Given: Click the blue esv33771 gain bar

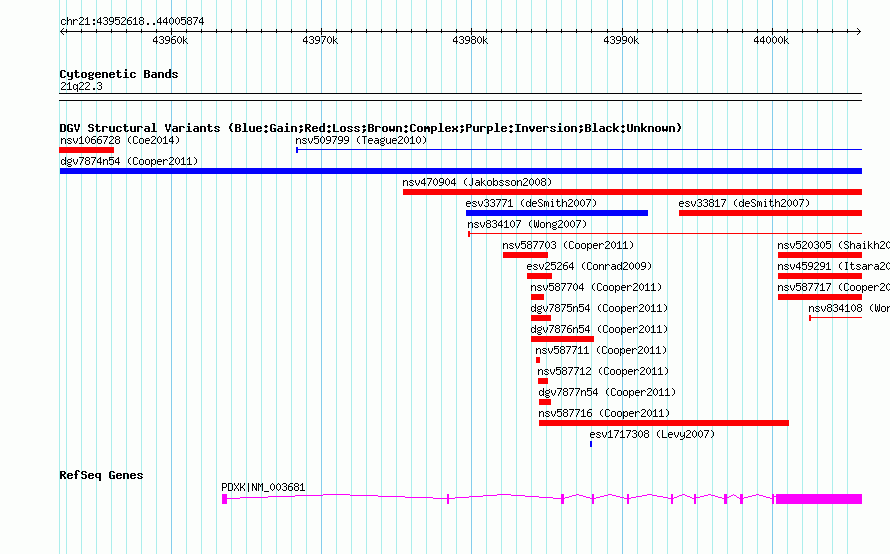Looking at the screenshot, I should [557, 213].
